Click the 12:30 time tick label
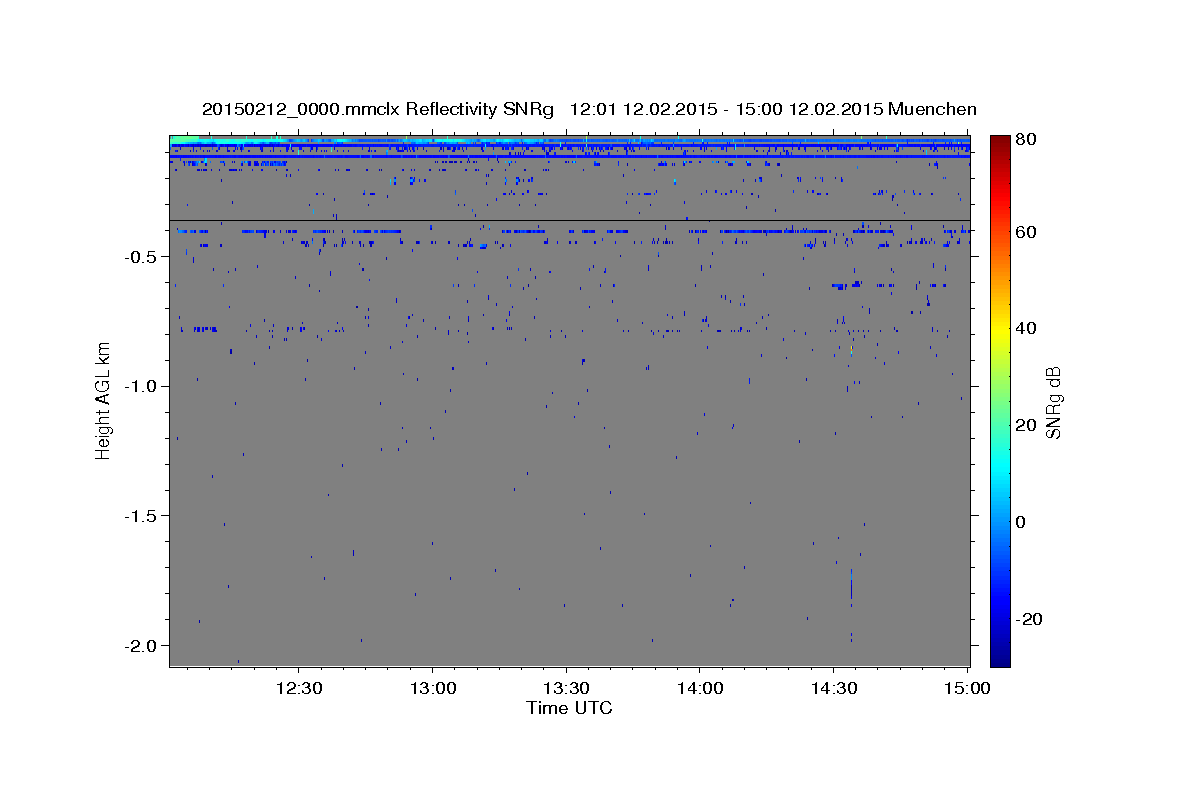Image resolution: width=1200 pixels, height=800 pixels. 299,689
